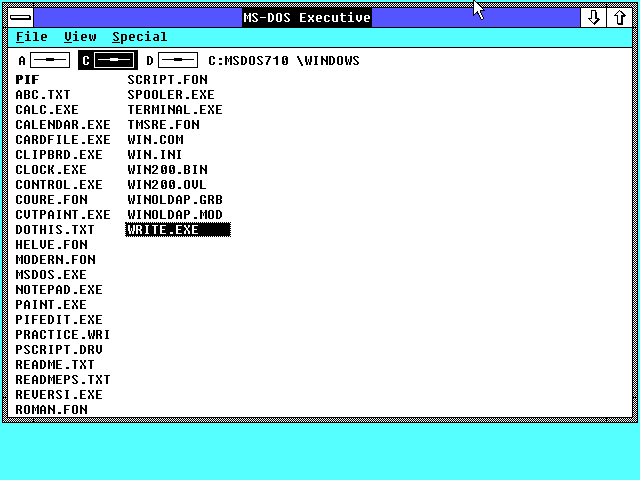Viewport: 640px width, 480px height.
Task: Select PAINT.EXE file
Action: [51, 304]
